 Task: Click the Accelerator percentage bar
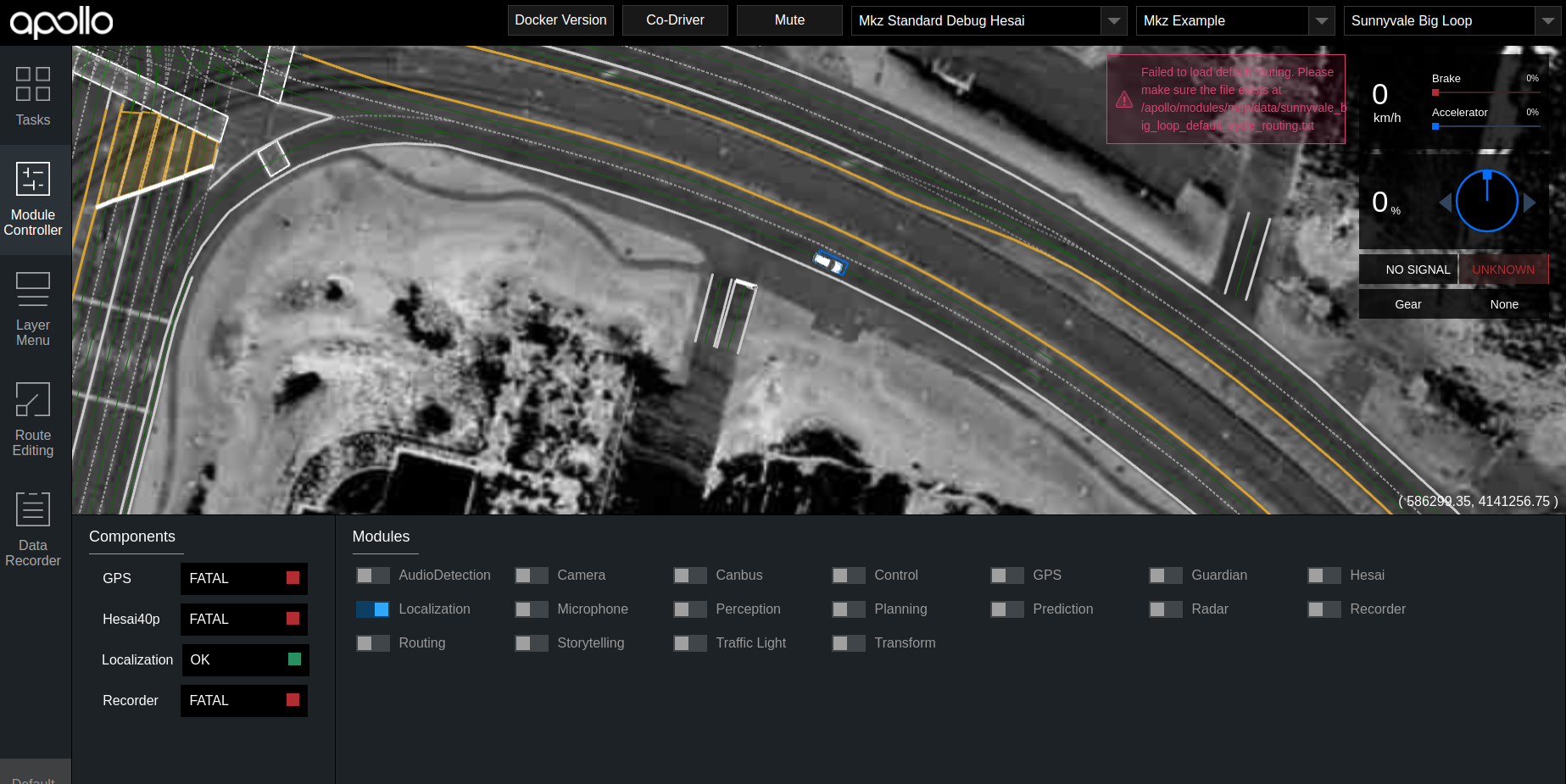tap(1485, 126)
